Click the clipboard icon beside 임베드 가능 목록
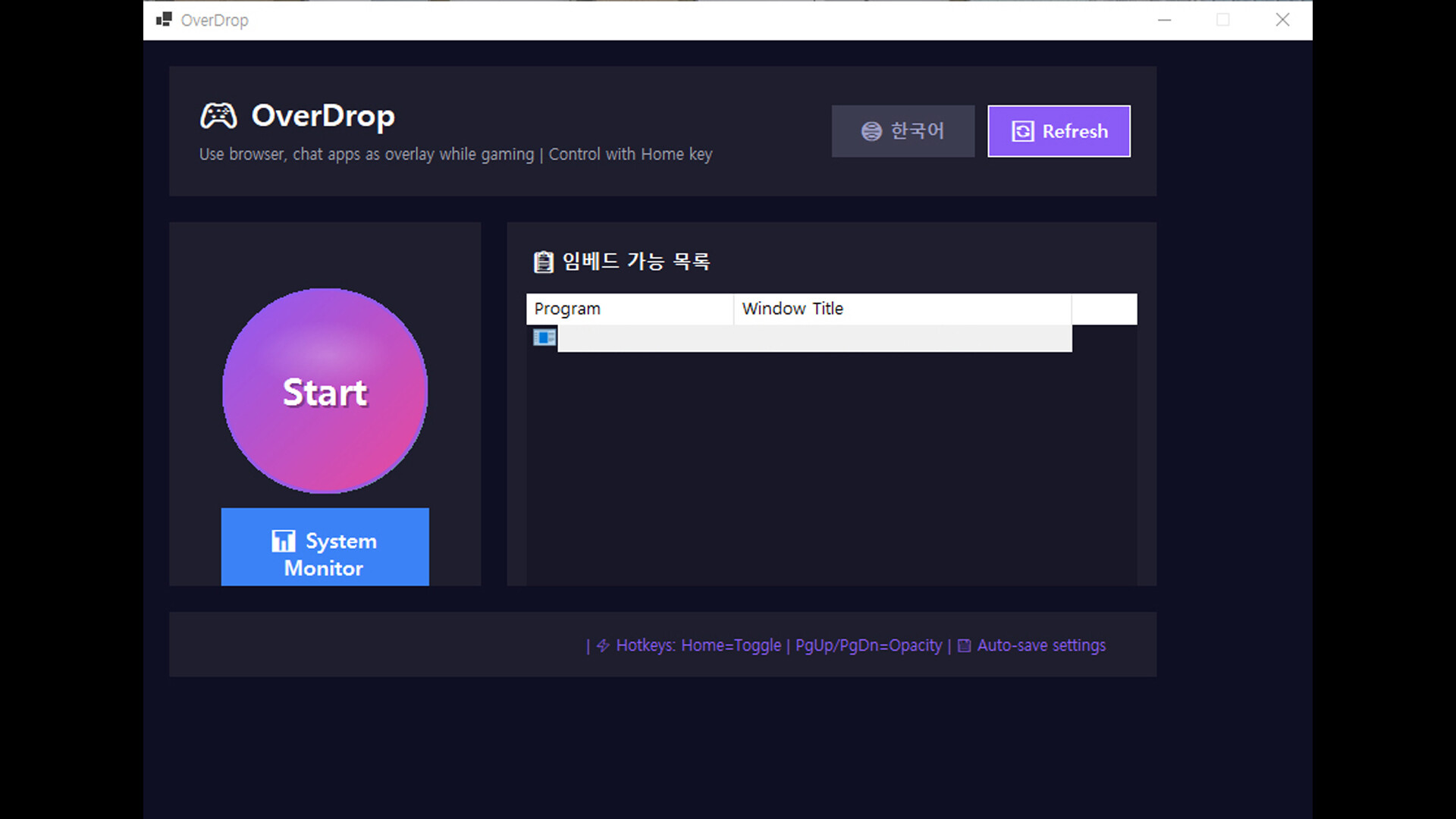The image size is (1456, 819). (x=543, y=262)
